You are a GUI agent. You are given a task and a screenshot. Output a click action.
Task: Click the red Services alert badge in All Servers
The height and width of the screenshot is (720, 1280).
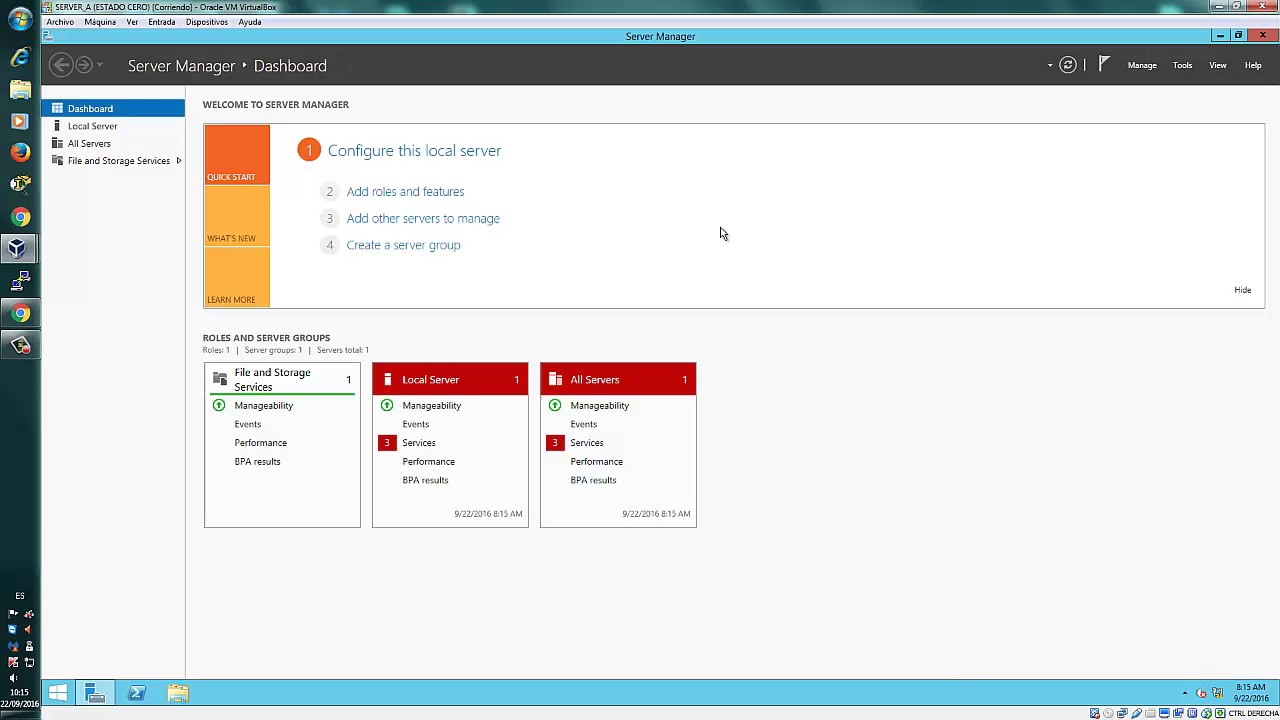pyautogui.click(x=555, y=442)
